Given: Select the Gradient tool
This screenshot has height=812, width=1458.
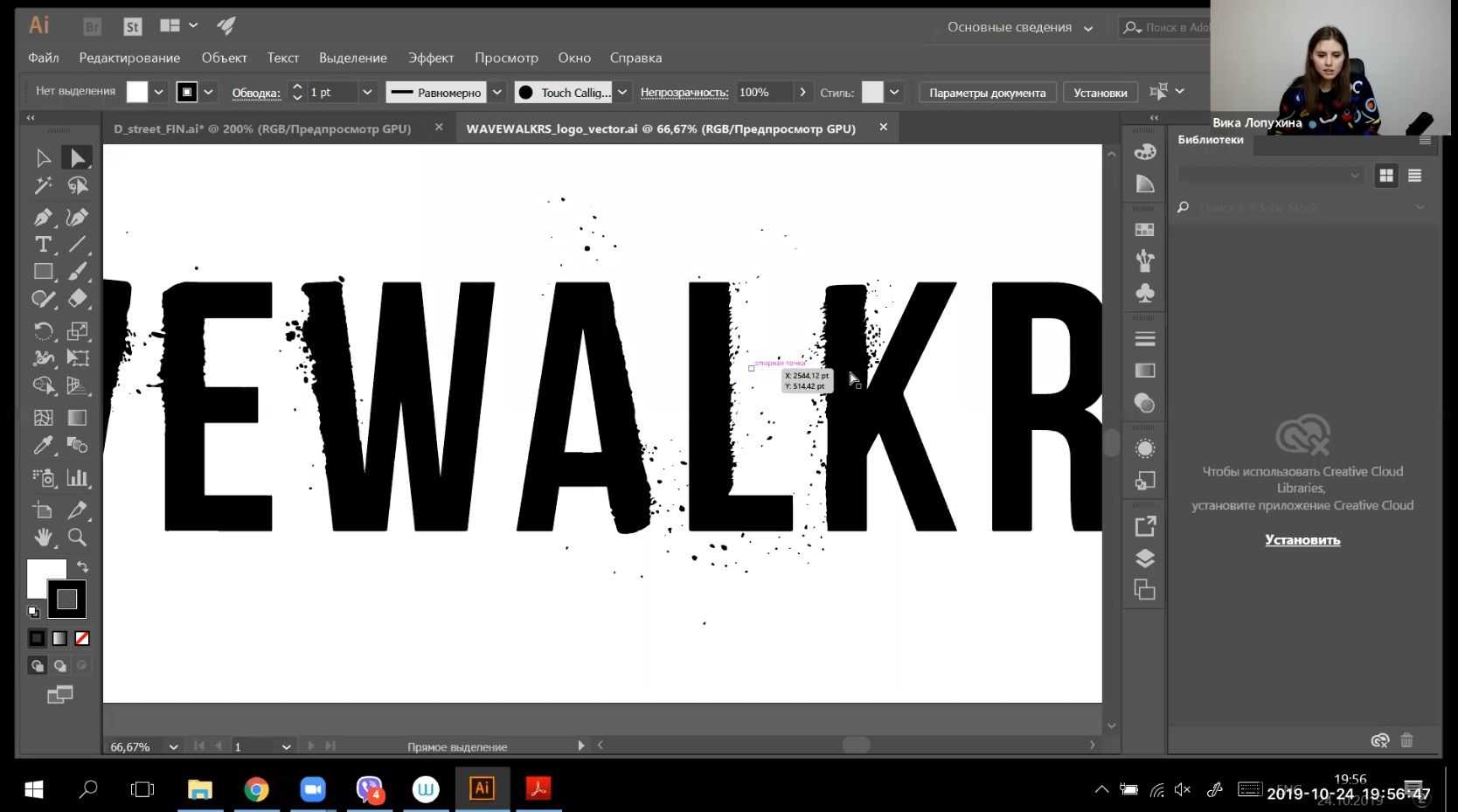Looking at the screenshot, I should pyautogui.click(x=77, y=418).
